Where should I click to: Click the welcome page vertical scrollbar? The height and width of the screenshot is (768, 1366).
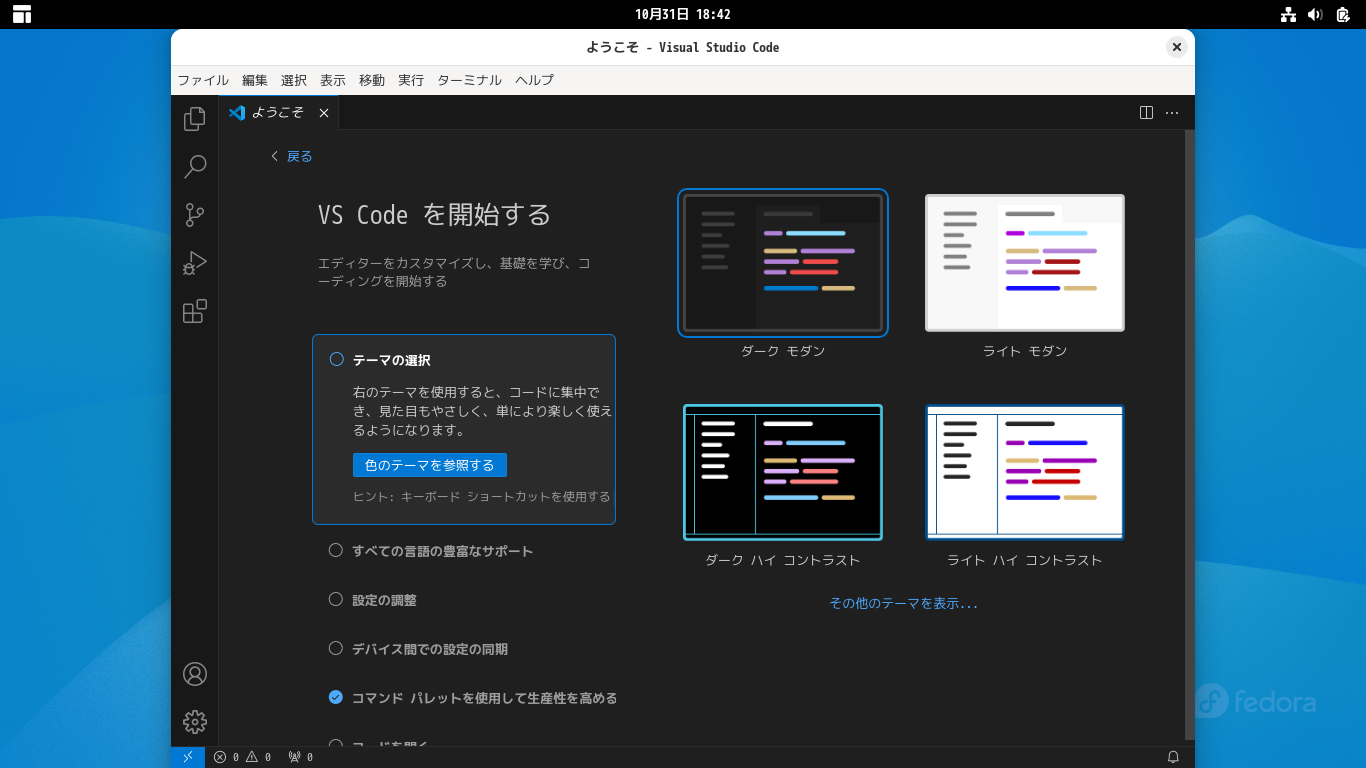click(x=1189, y=435)
